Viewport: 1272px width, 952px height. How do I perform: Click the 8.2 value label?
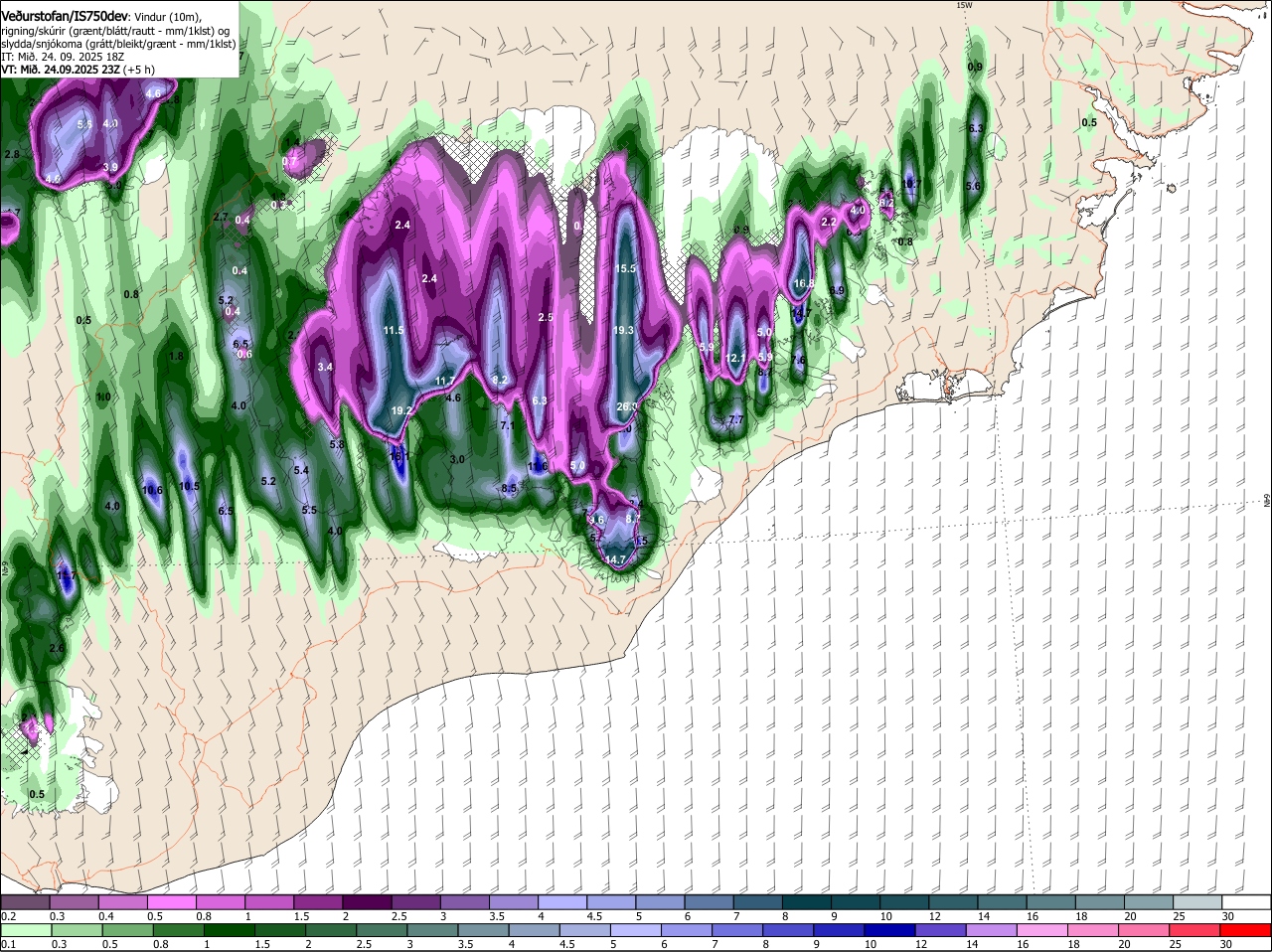[x=500, y=380]
